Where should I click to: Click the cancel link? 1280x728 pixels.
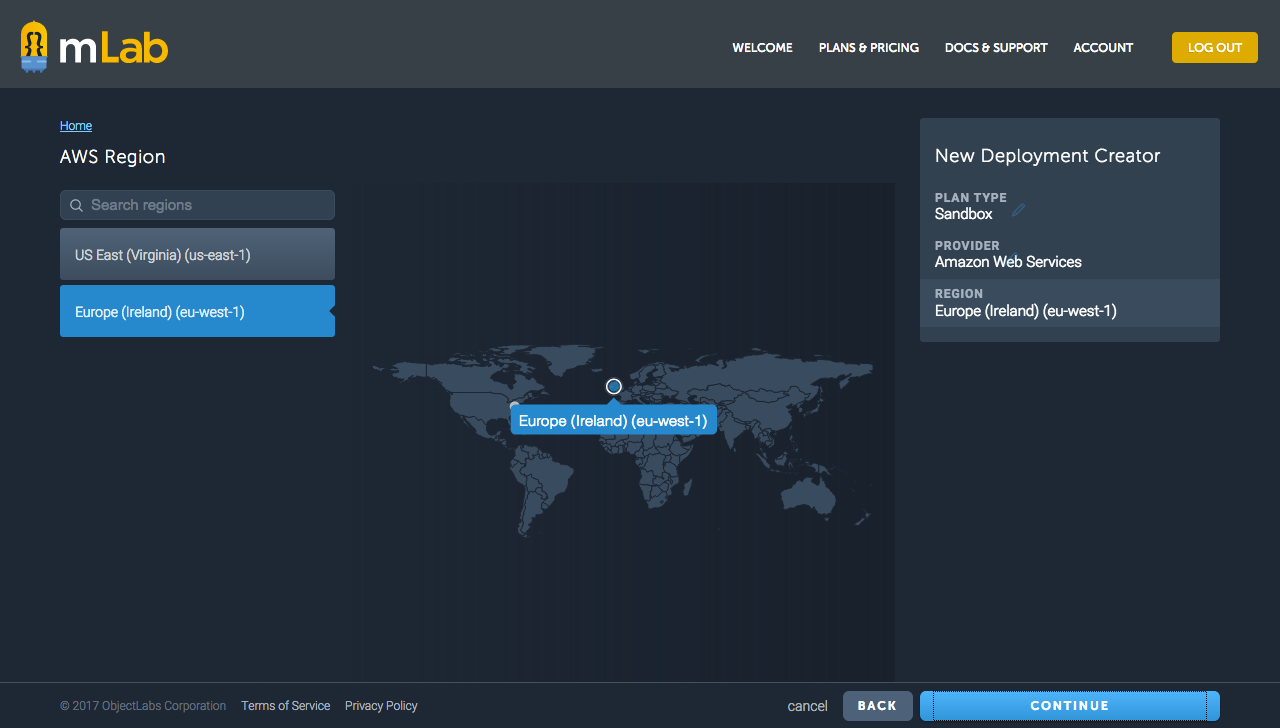click(x=807, y=706)
